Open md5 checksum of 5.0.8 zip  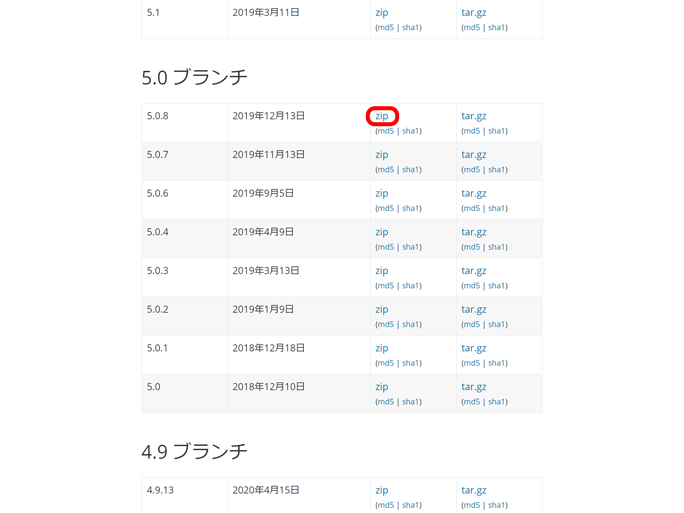(385, 131)
